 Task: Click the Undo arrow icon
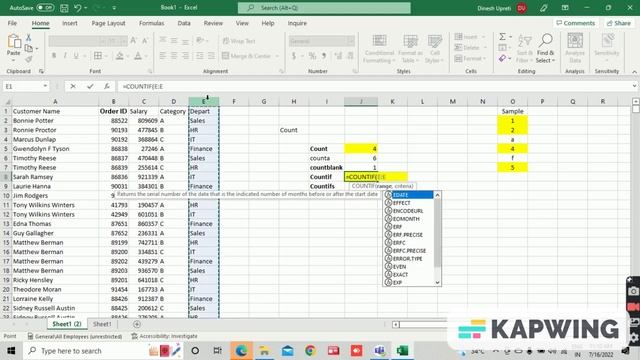click(x=78, y=8)
